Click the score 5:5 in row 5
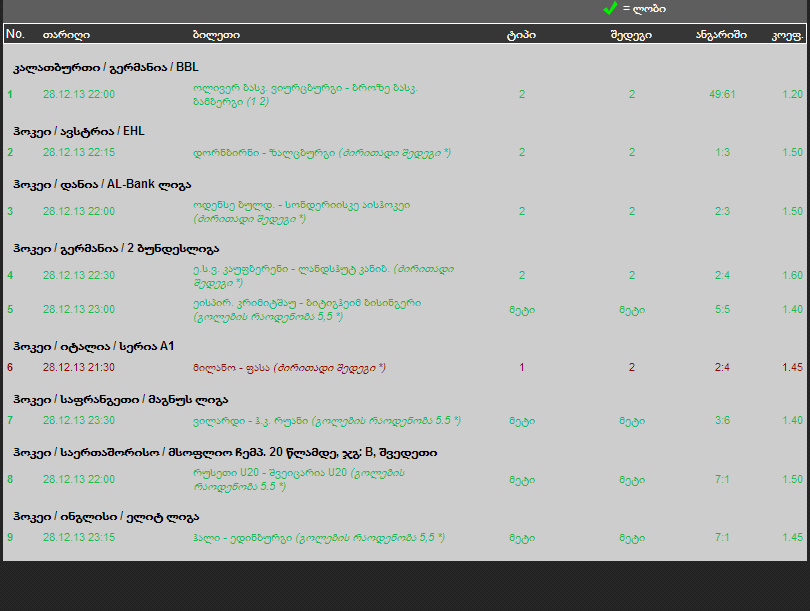This screenshot has height=611, width=810. coord(722,309)
